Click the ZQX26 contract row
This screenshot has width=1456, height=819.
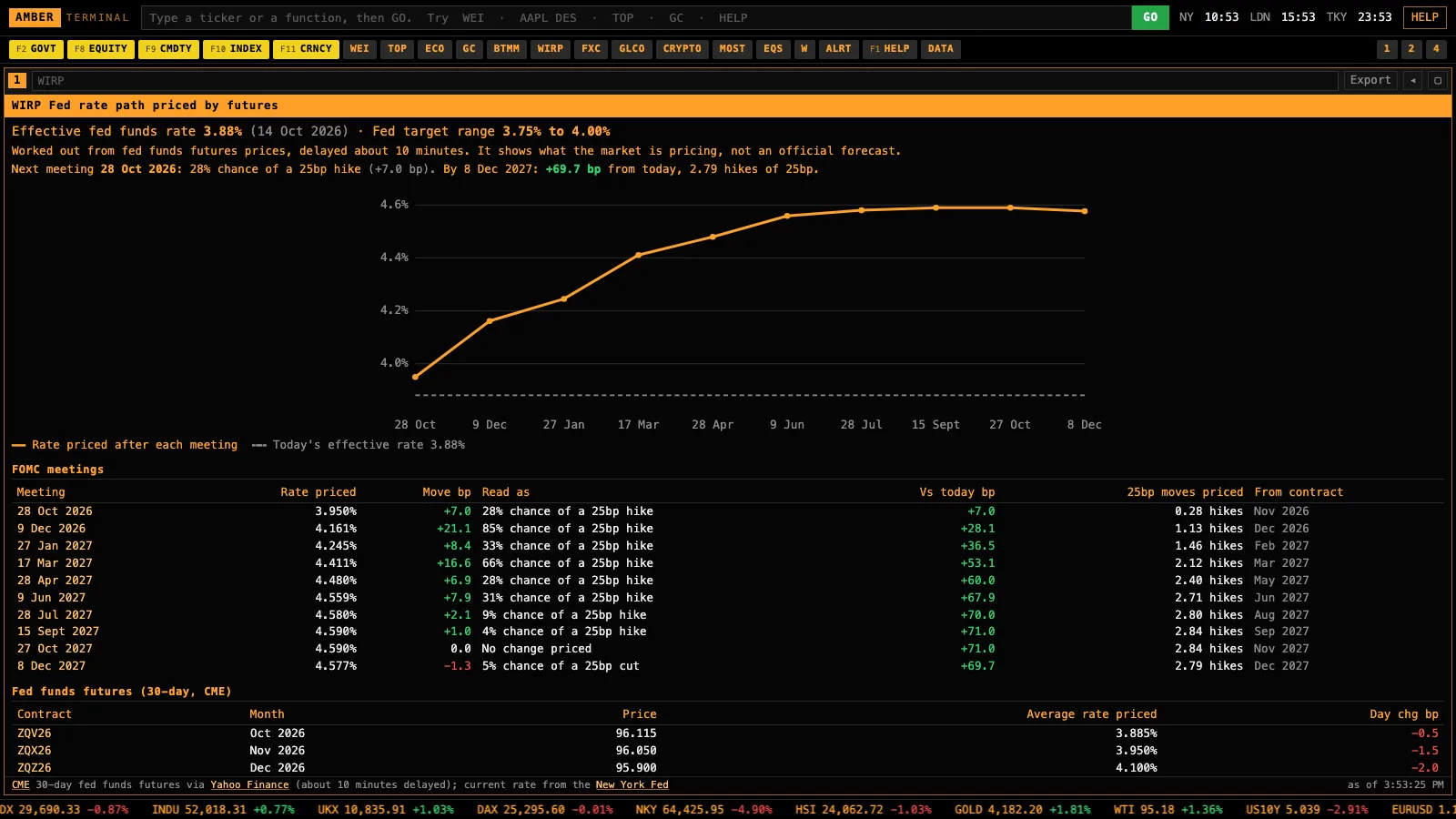tap(728, 751)
